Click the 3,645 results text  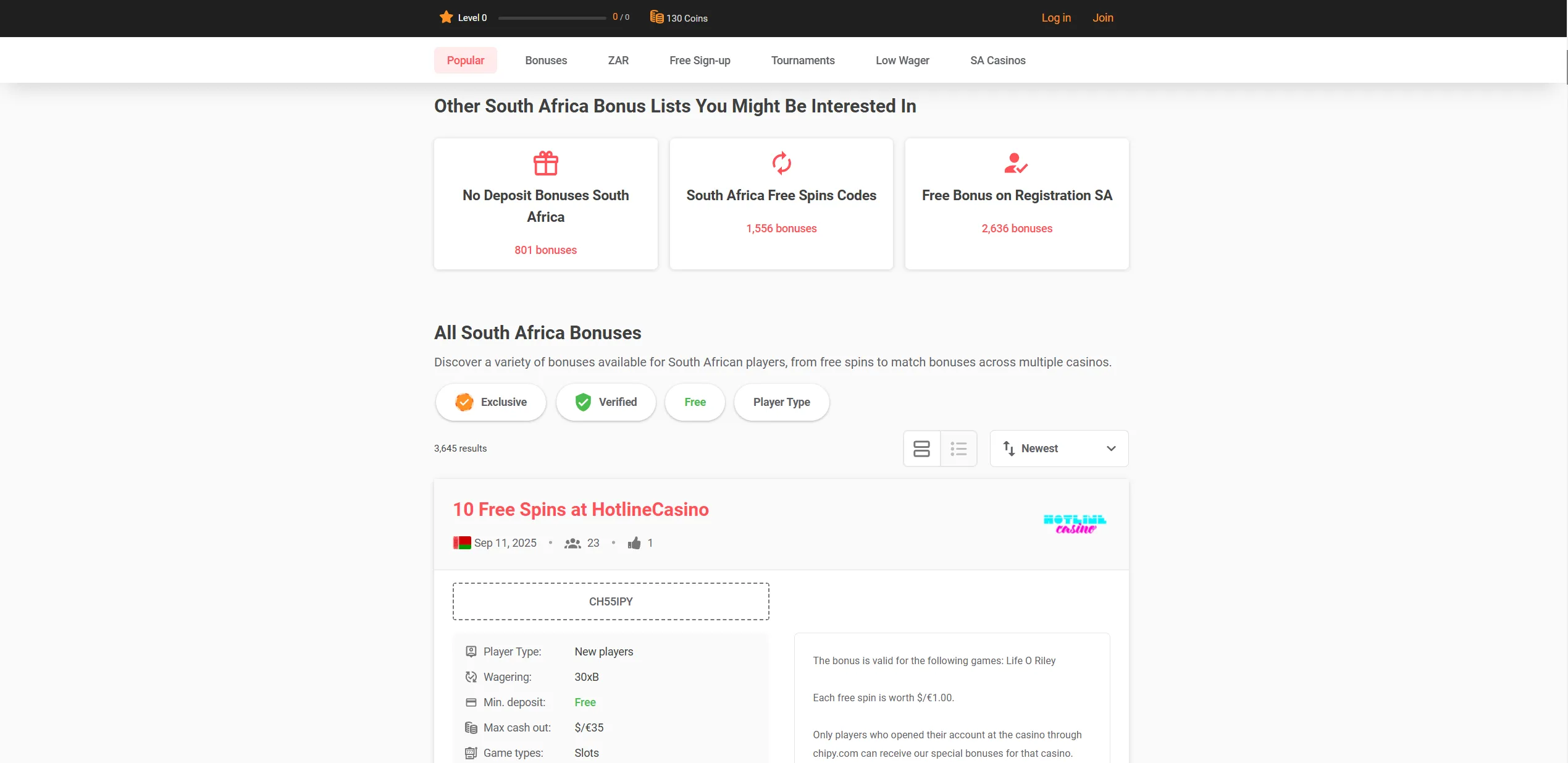460,449
